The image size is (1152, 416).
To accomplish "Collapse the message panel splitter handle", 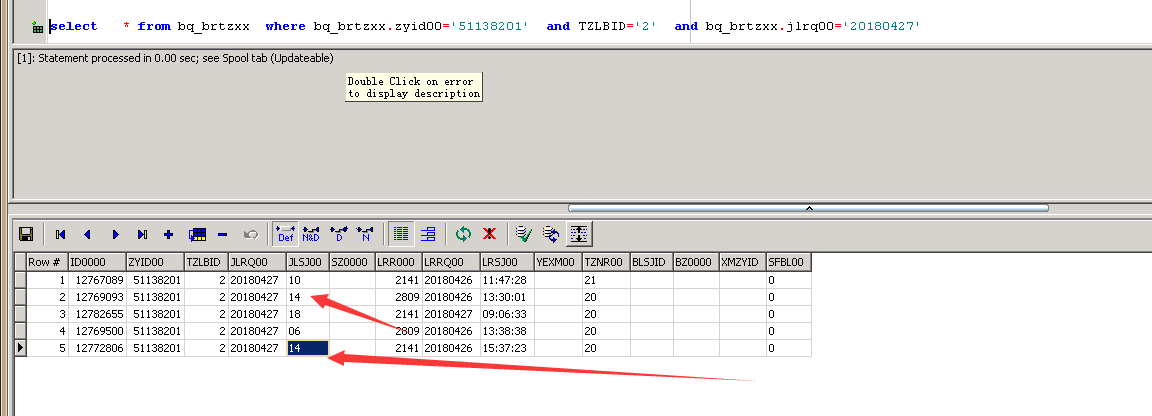I will [x=808, y=208].
